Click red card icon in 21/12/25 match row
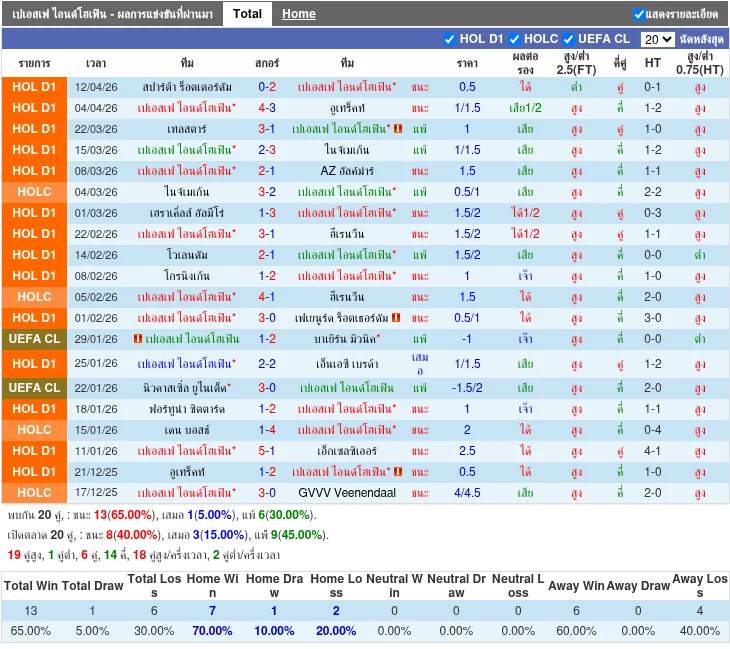The height and width of the screenshot is (649, 730). pyautogui.click(x=397, y=472)
